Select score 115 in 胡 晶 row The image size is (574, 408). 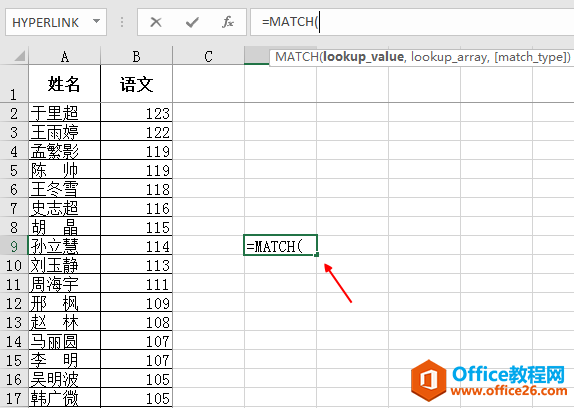coord(136,227)
